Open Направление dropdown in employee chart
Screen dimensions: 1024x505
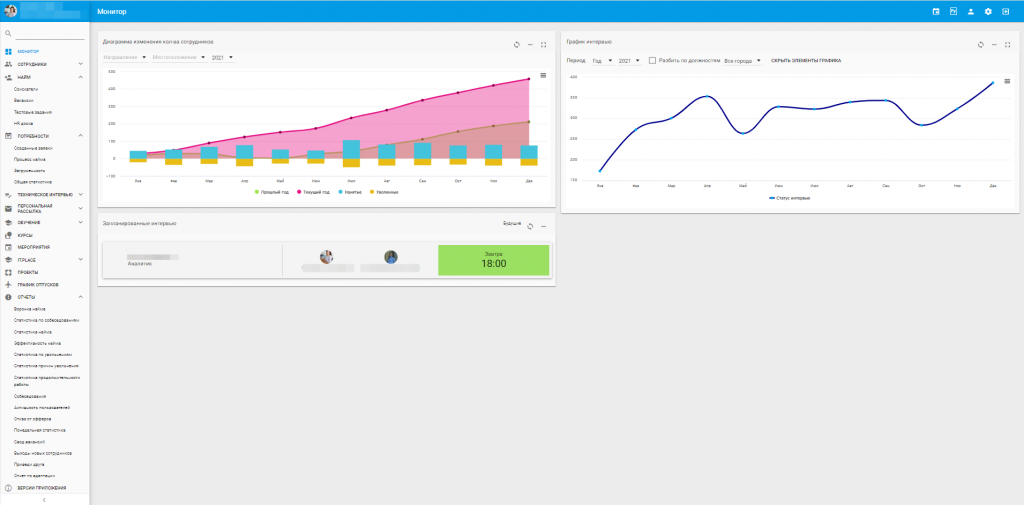(125, 57)
